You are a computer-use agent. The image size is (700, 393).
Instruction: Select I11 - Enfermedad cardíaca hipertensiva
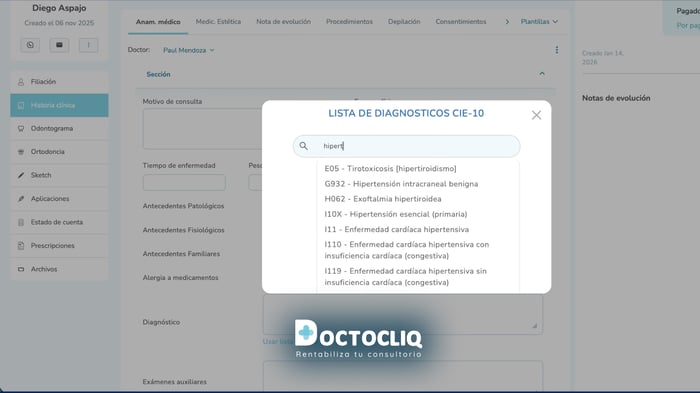point(396,230)
